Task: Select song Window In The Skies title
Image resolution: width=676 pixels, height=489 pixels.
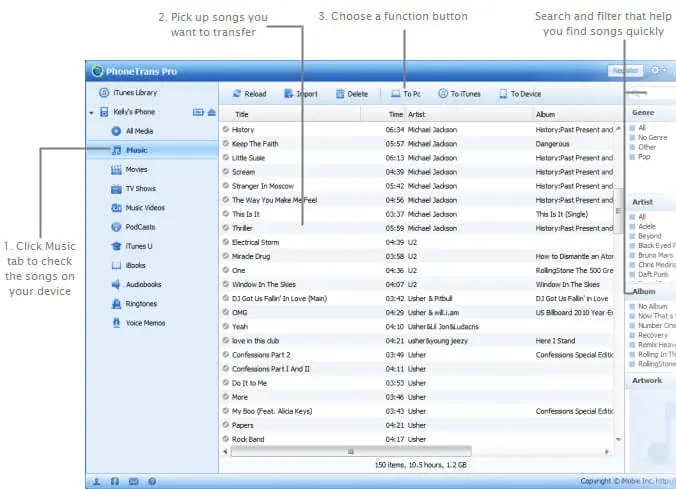Action: coord(264,285)
